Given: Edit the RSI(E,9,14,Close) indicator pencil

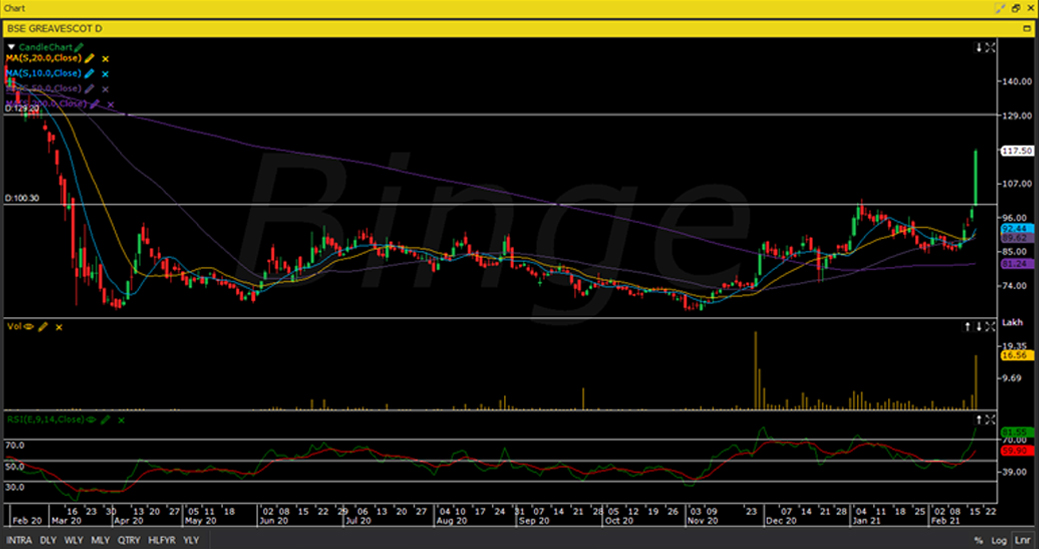Looking at the screenshot, I should click(105, 419).
